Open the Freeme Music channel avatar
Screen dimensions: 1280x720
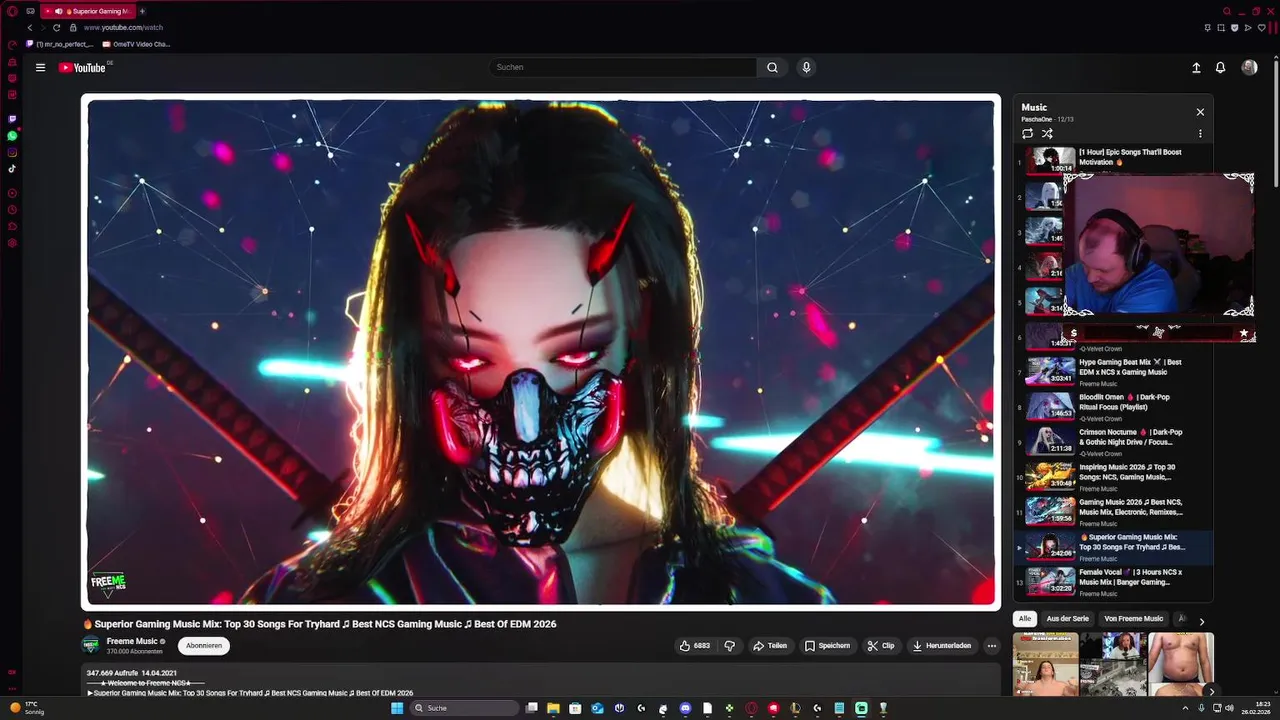pos(91,645)
